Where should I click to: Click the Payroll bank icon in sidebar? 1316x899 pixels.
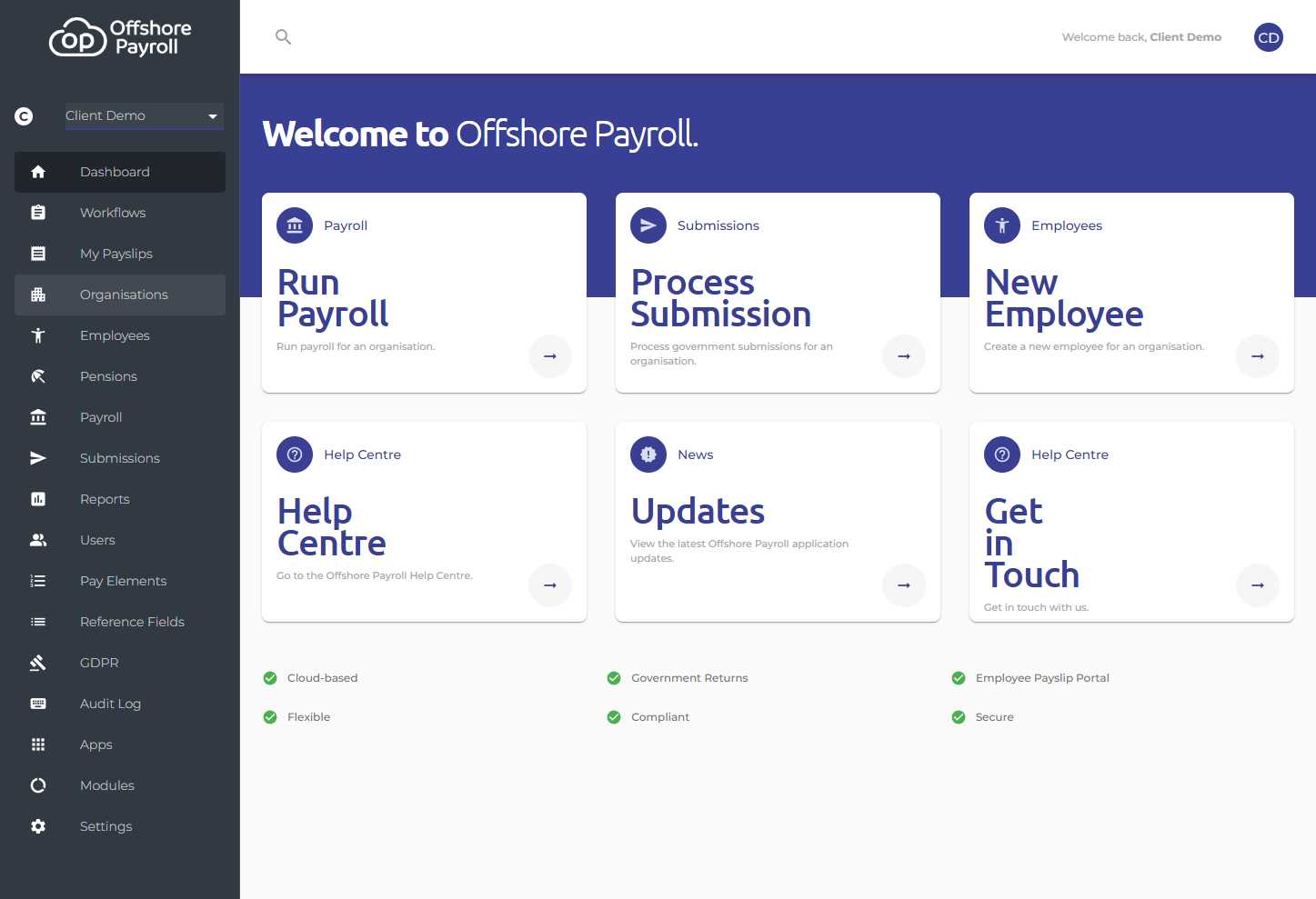38,417
